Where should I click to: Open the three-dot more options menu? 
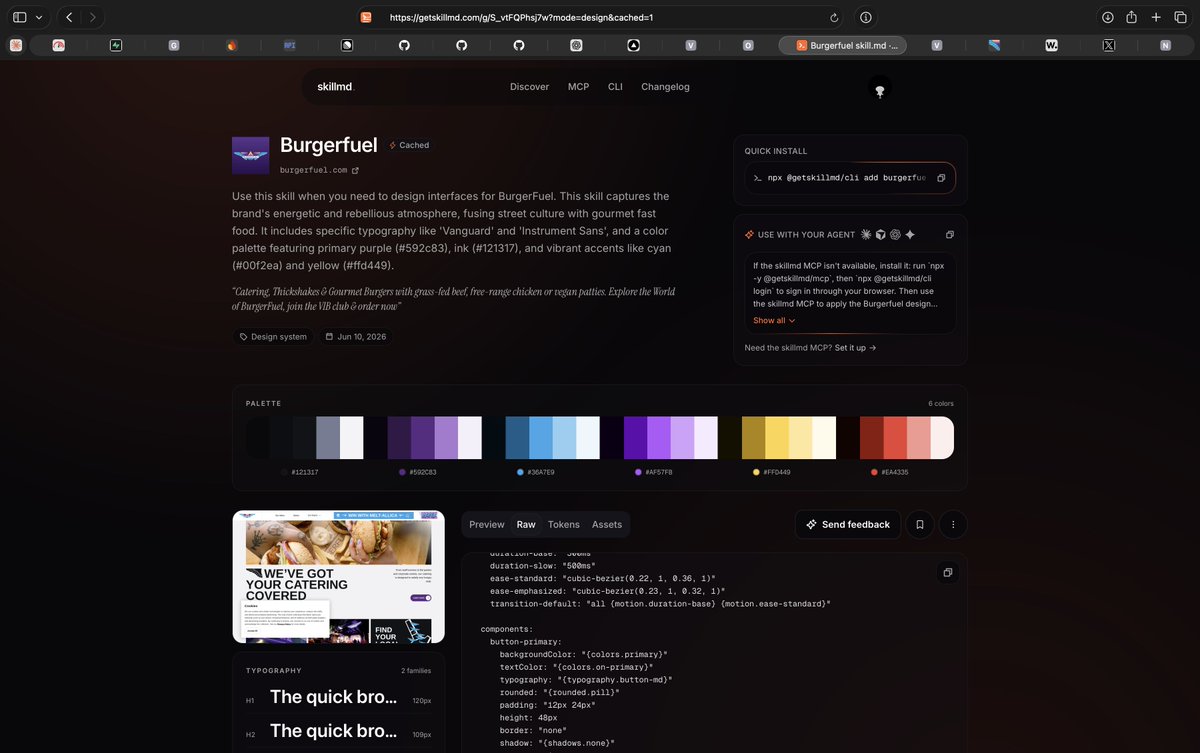click(x=953, y=524)
